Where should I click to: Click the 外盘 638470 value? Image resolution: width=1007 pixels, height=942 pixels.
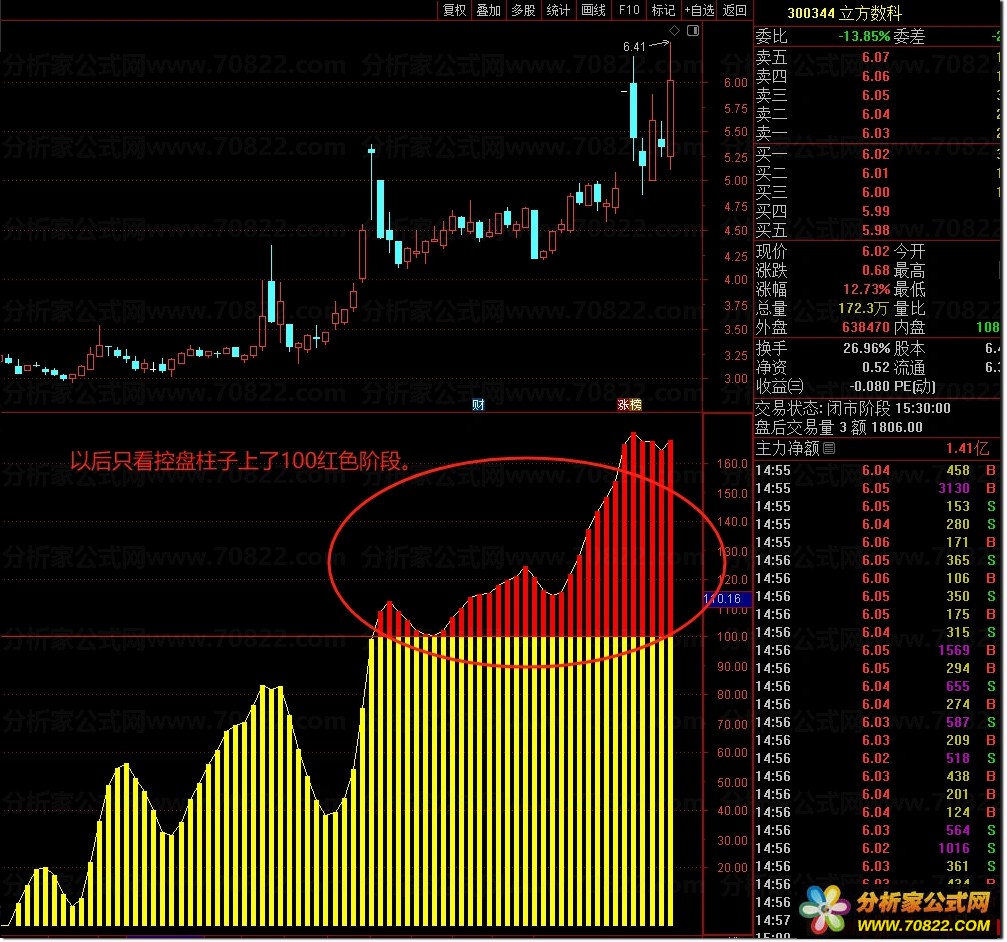click(x=866, y=327)
